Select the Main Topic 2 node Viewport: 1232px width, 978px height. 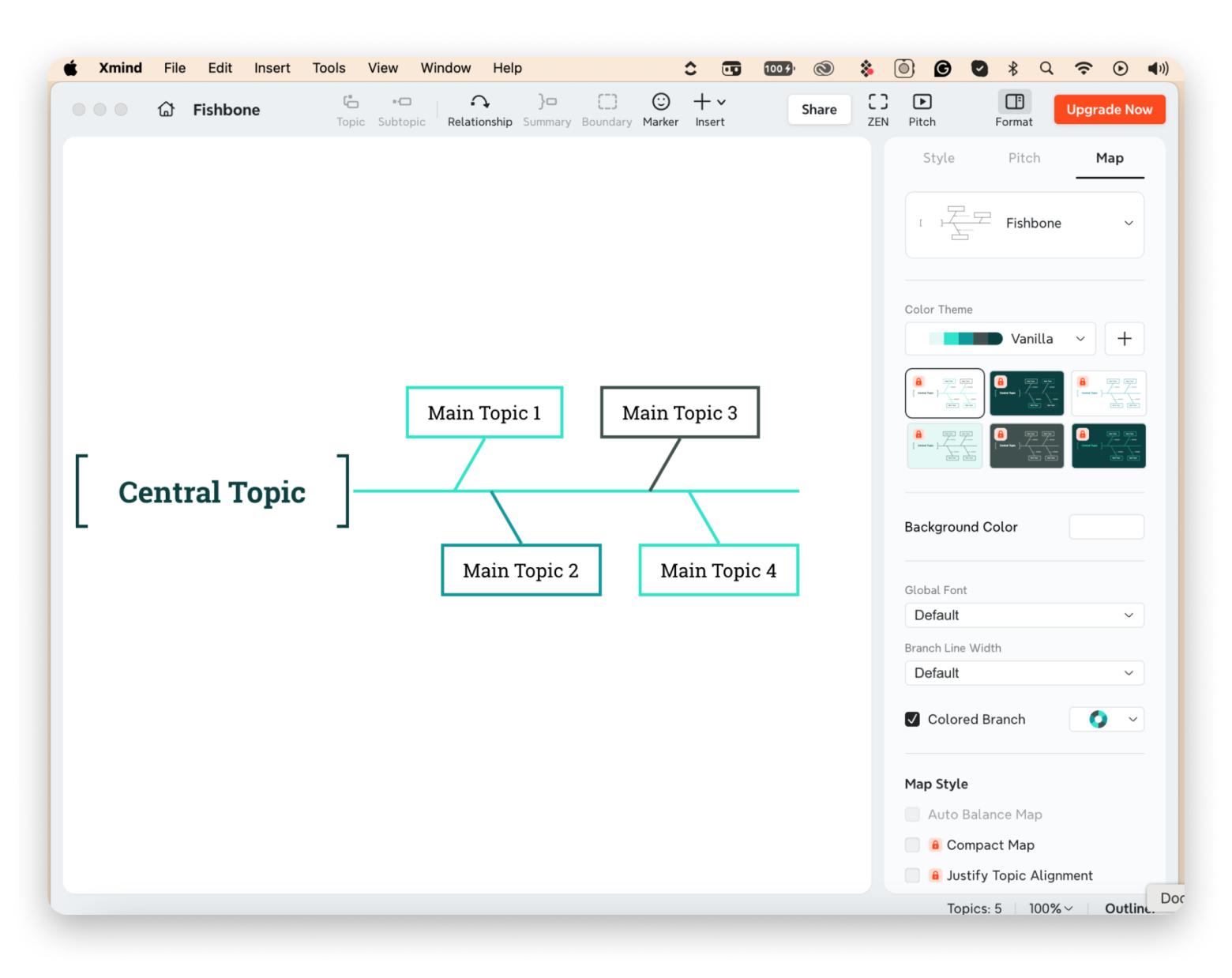coord(521,570)
